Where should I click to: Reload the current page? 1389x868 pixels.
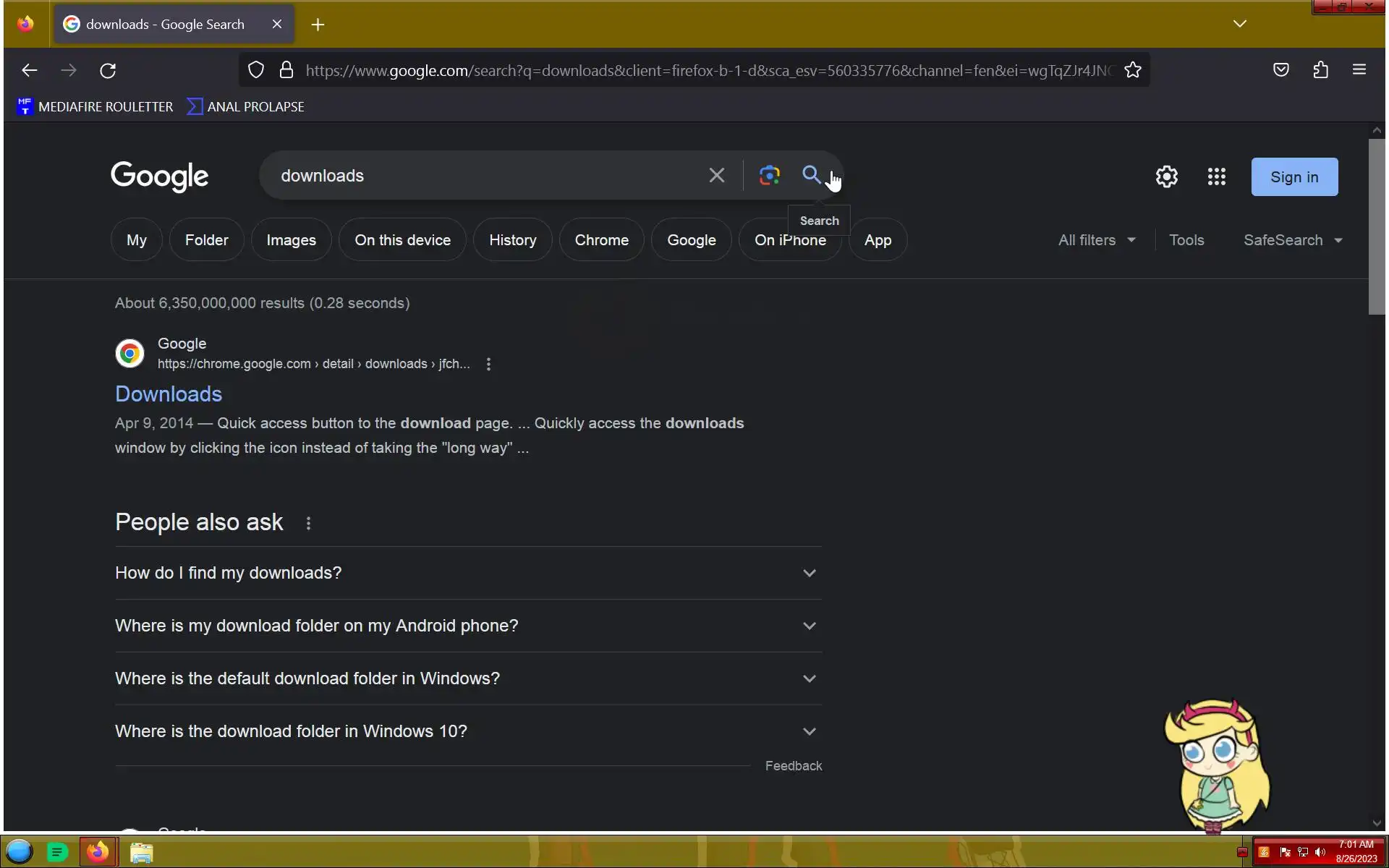pyautogui.click(x=108, y=70)
